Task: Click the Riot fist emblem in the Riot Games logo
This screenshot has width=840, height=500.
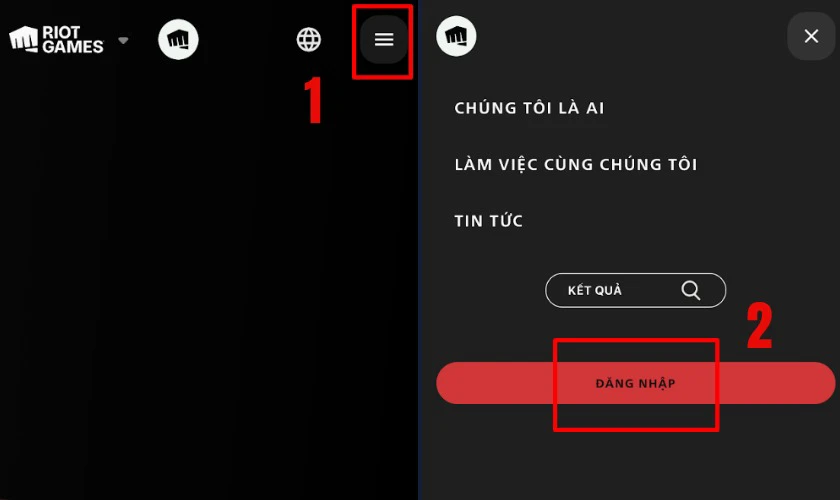Action: pos(24,39)
